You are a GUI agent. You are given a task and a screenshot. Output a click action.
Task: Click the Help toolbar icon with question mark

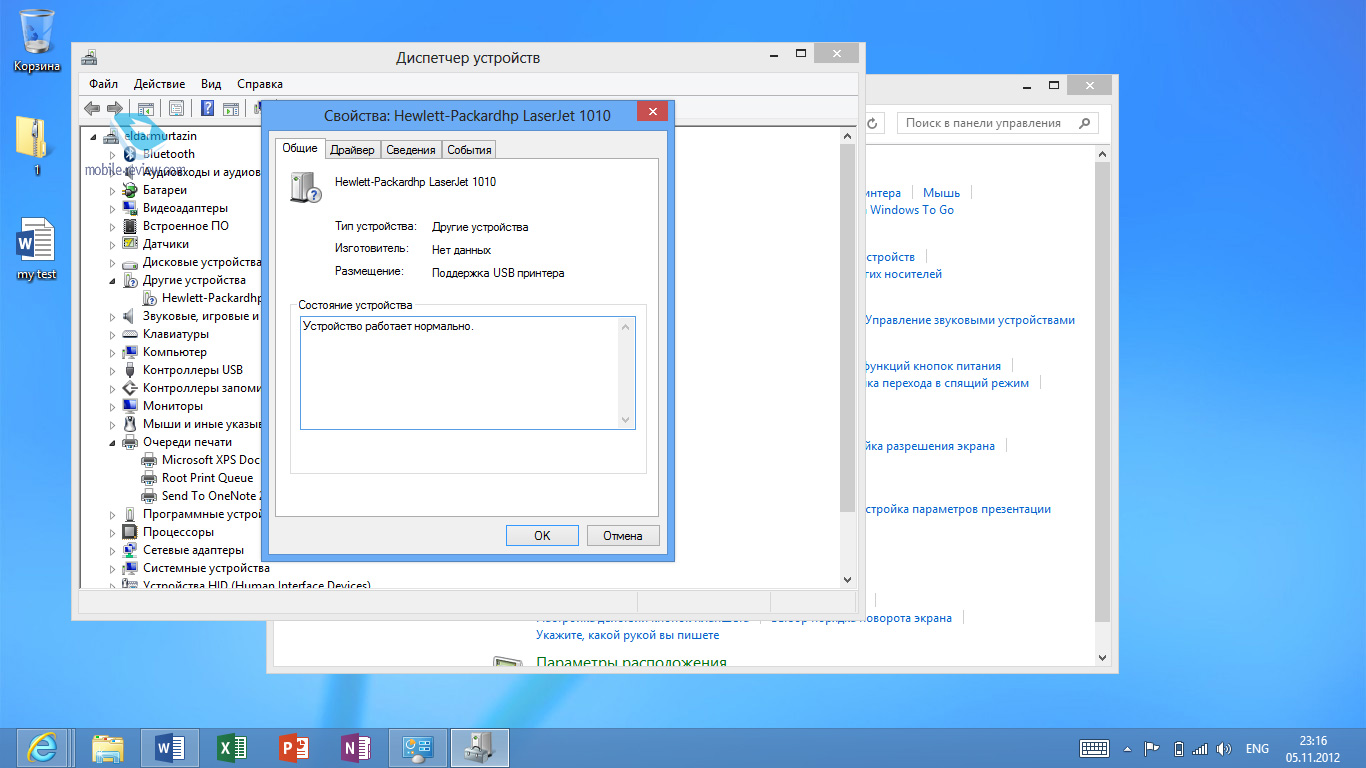[208, 108]
